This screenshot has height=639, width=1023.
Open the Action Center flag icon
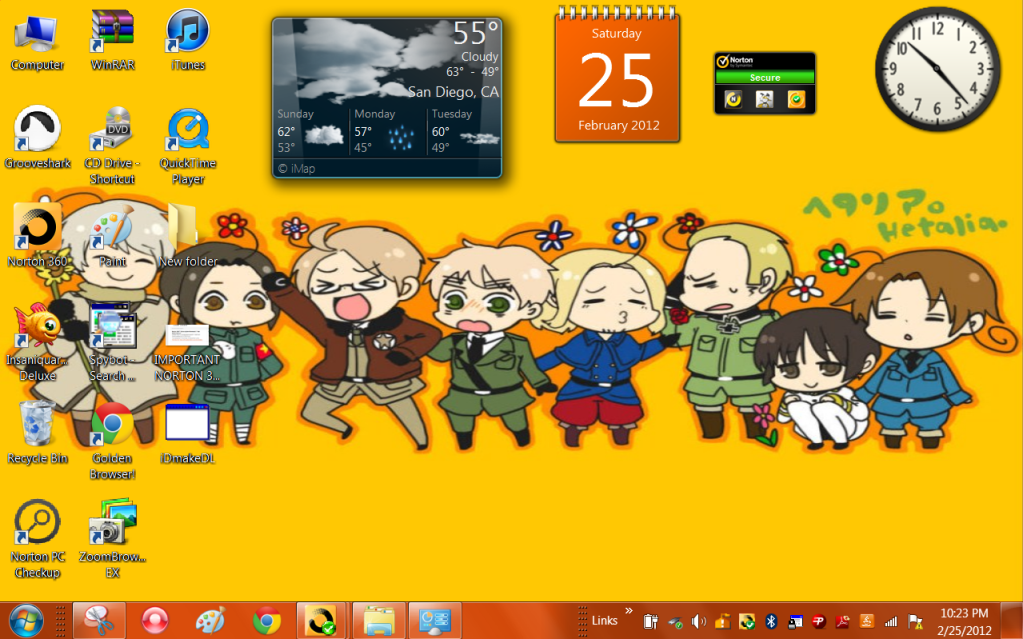pyautogui.click(x=915, y=621)
